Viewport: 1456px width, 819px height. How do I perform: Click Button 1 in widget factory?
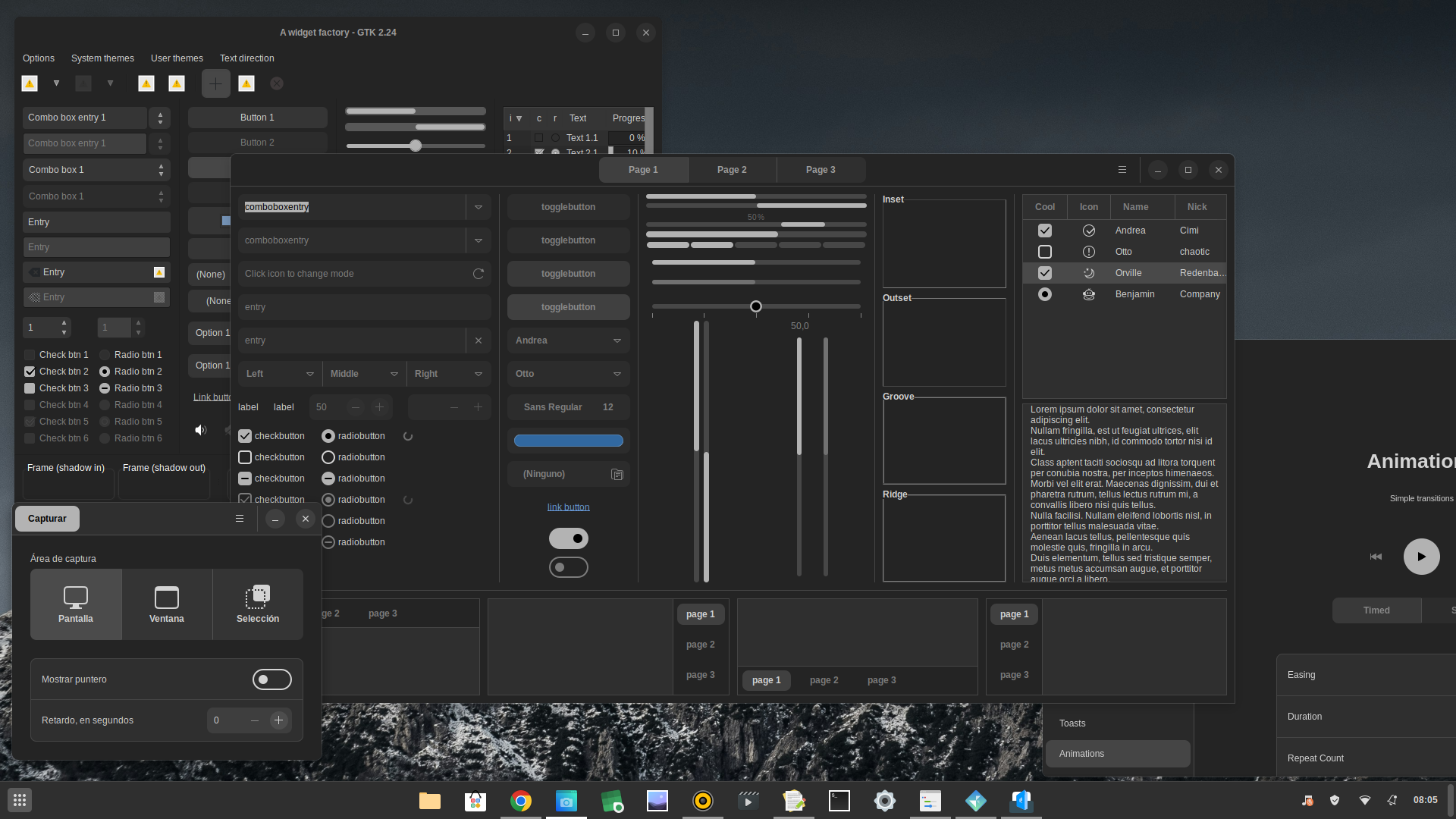257,118
